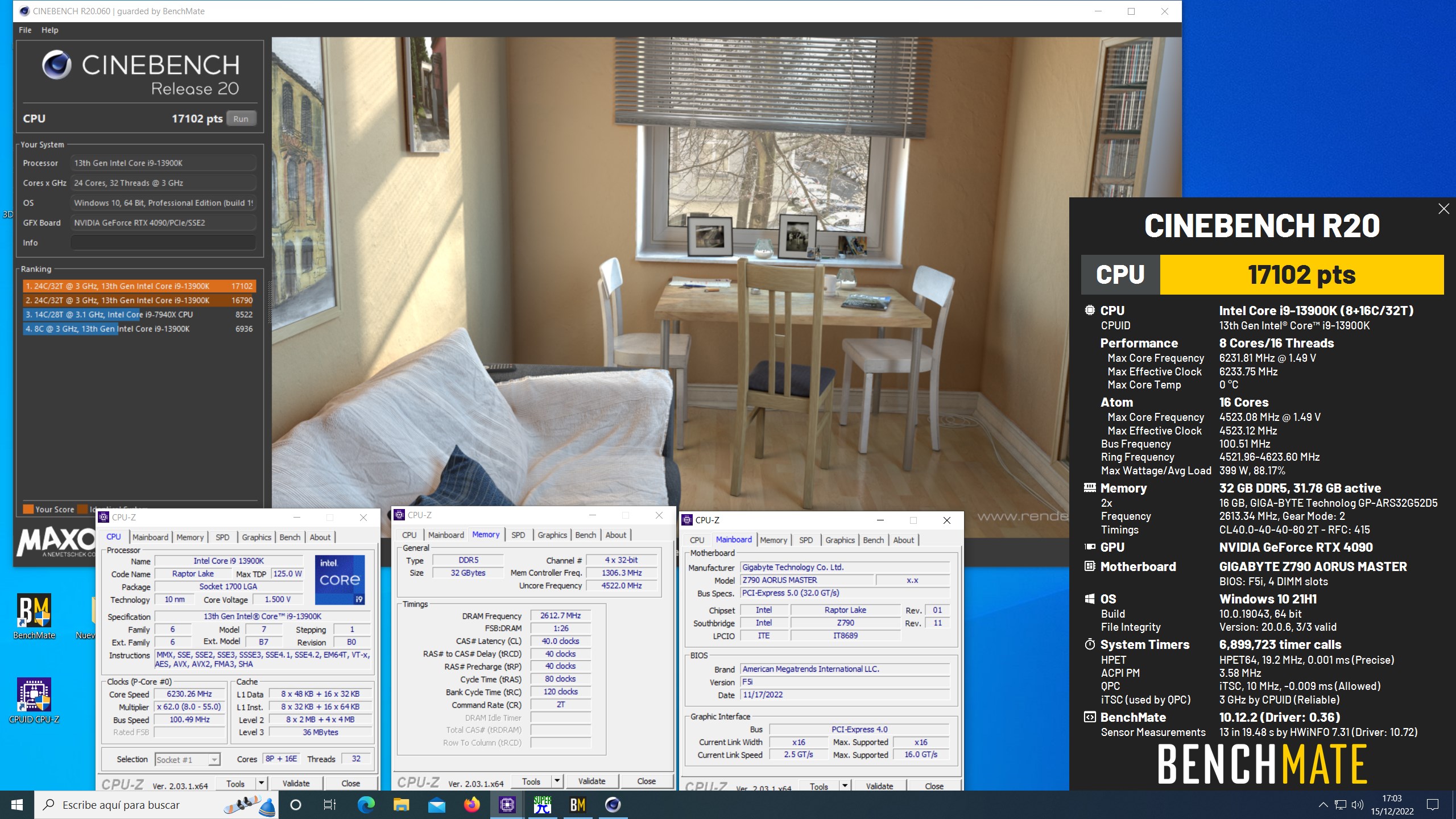Open the File menu in Cinebench
This screenshot has width=1456, height=819.
click(25, 30)
